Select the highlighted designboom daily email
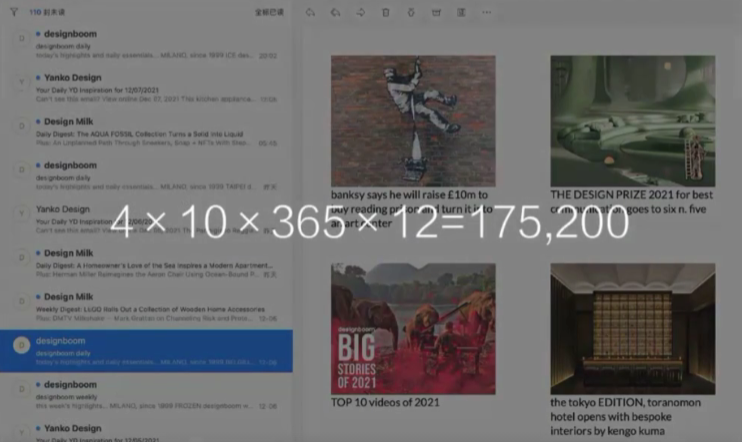This screenshot has height=442, width=742. tap(146, 351)
